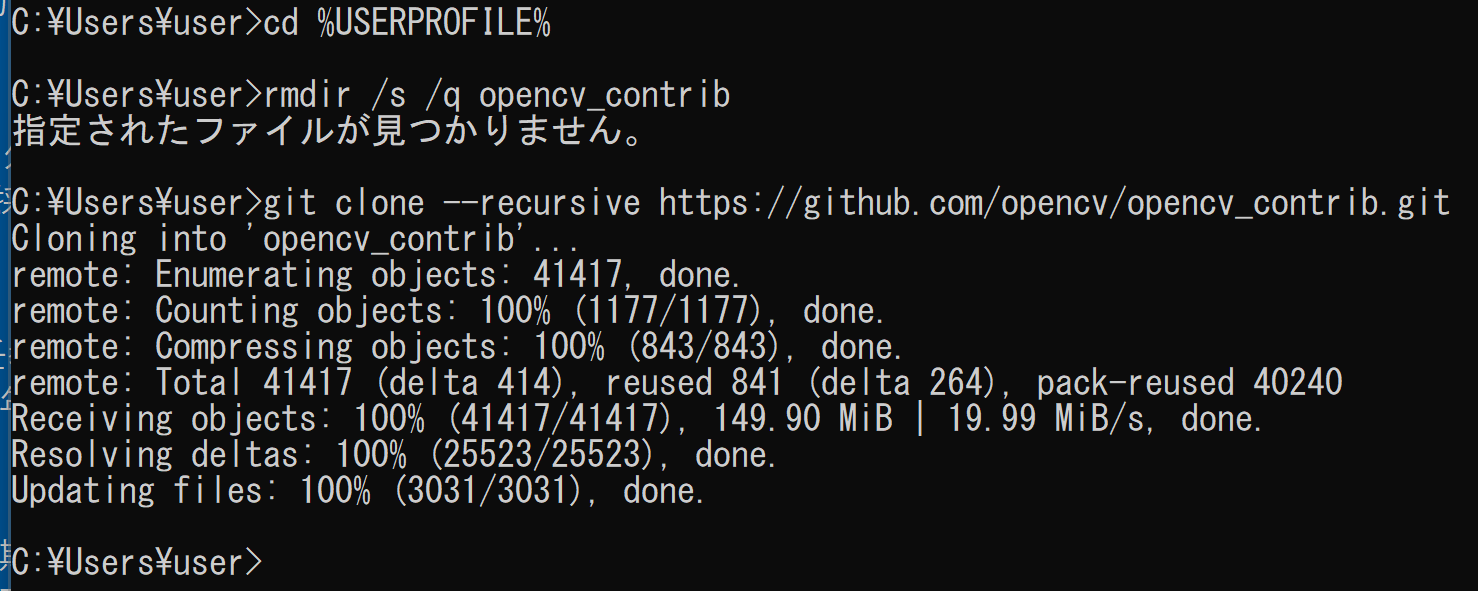Click the Japanese file-not-found error message
The width and height of the screenshot is (1478, 591).
point(329,132)
